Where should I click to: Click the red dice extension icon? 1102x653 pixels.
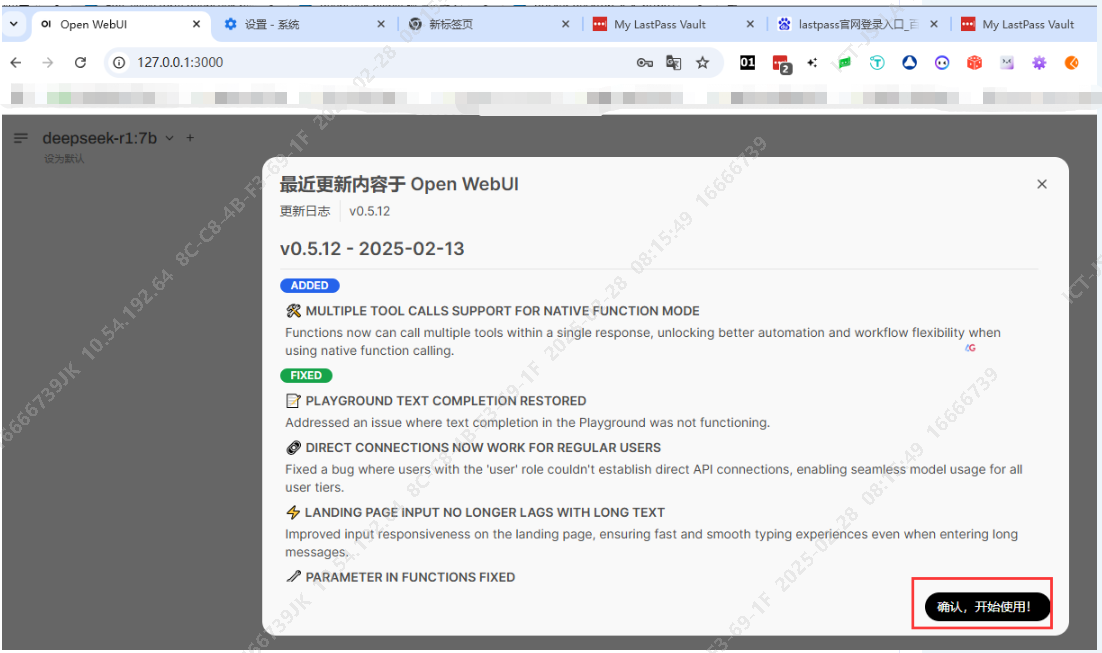[974, 63]
